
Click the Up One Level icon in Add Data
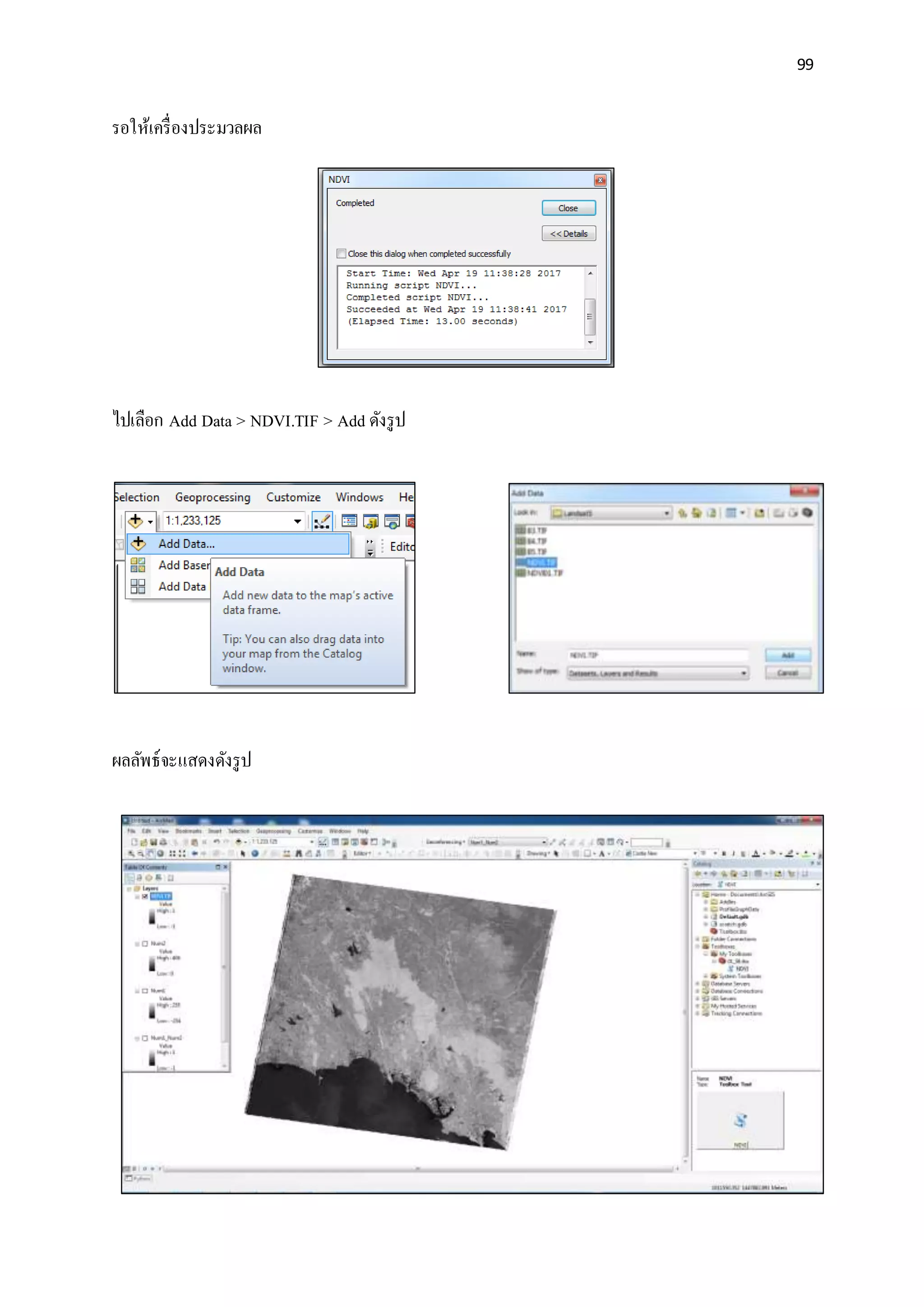pos(682,513)
